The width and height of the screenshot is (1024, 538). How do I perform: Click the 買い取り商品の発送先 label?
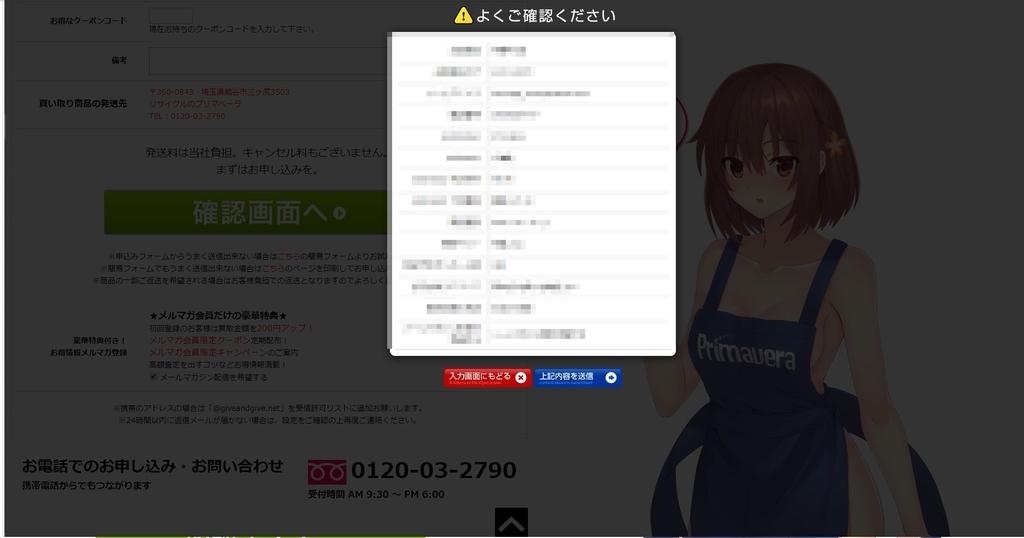point(83,103)
